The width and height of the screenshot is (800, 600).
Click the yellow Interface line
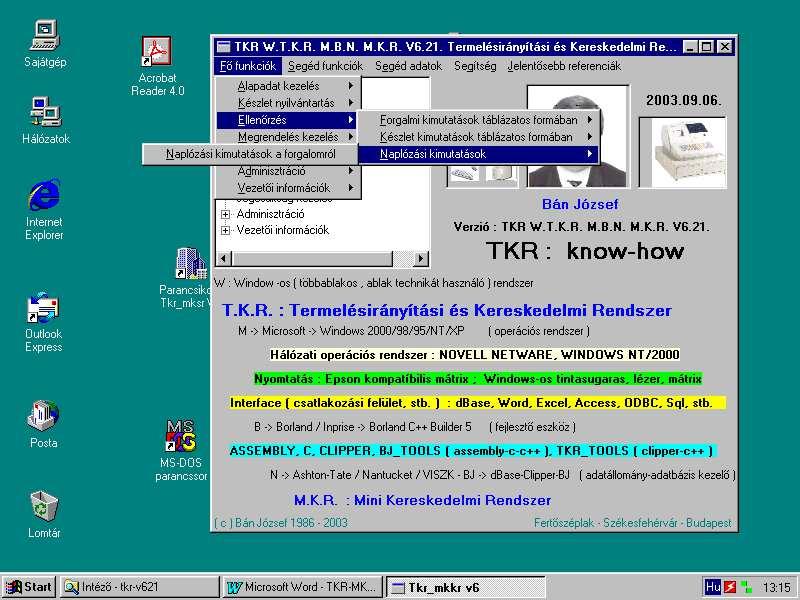[x=478, y=403]
